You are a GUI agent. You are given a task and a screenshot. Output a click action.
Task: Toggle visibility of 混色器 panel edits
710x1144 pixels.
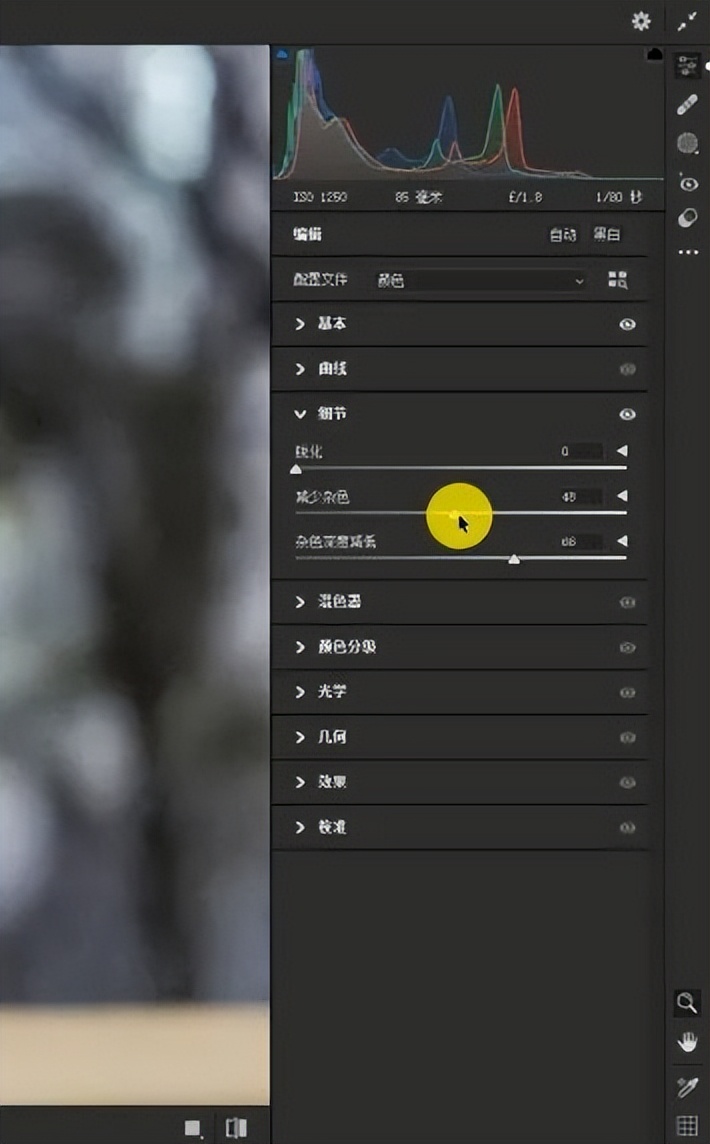pos(627,602)
